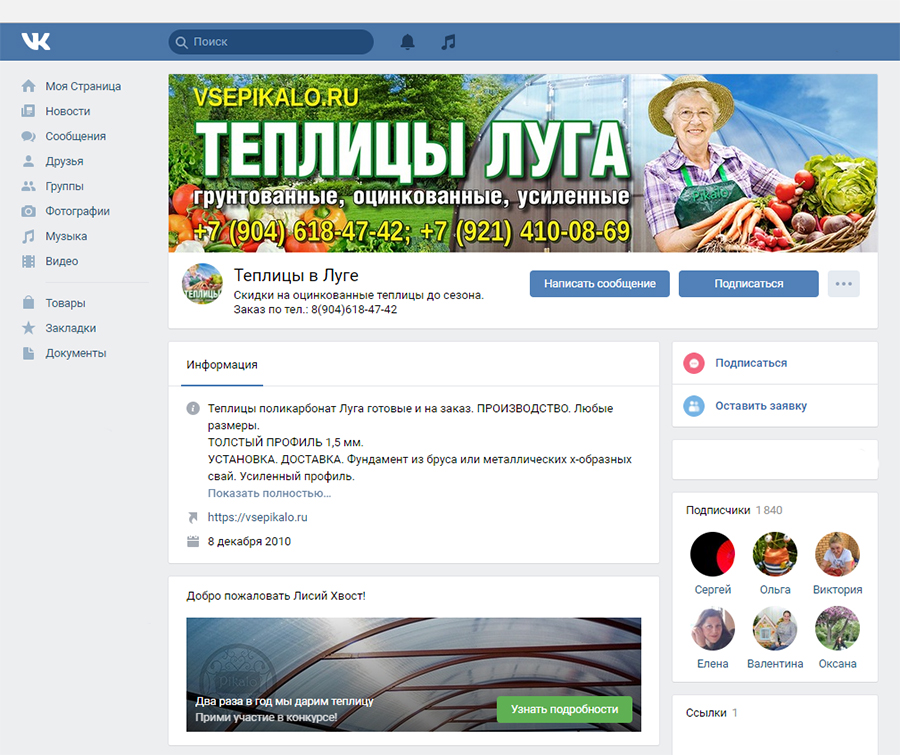Click the home icon beside Моя Страница
This screenshot has width=900, height=755.
28,86
